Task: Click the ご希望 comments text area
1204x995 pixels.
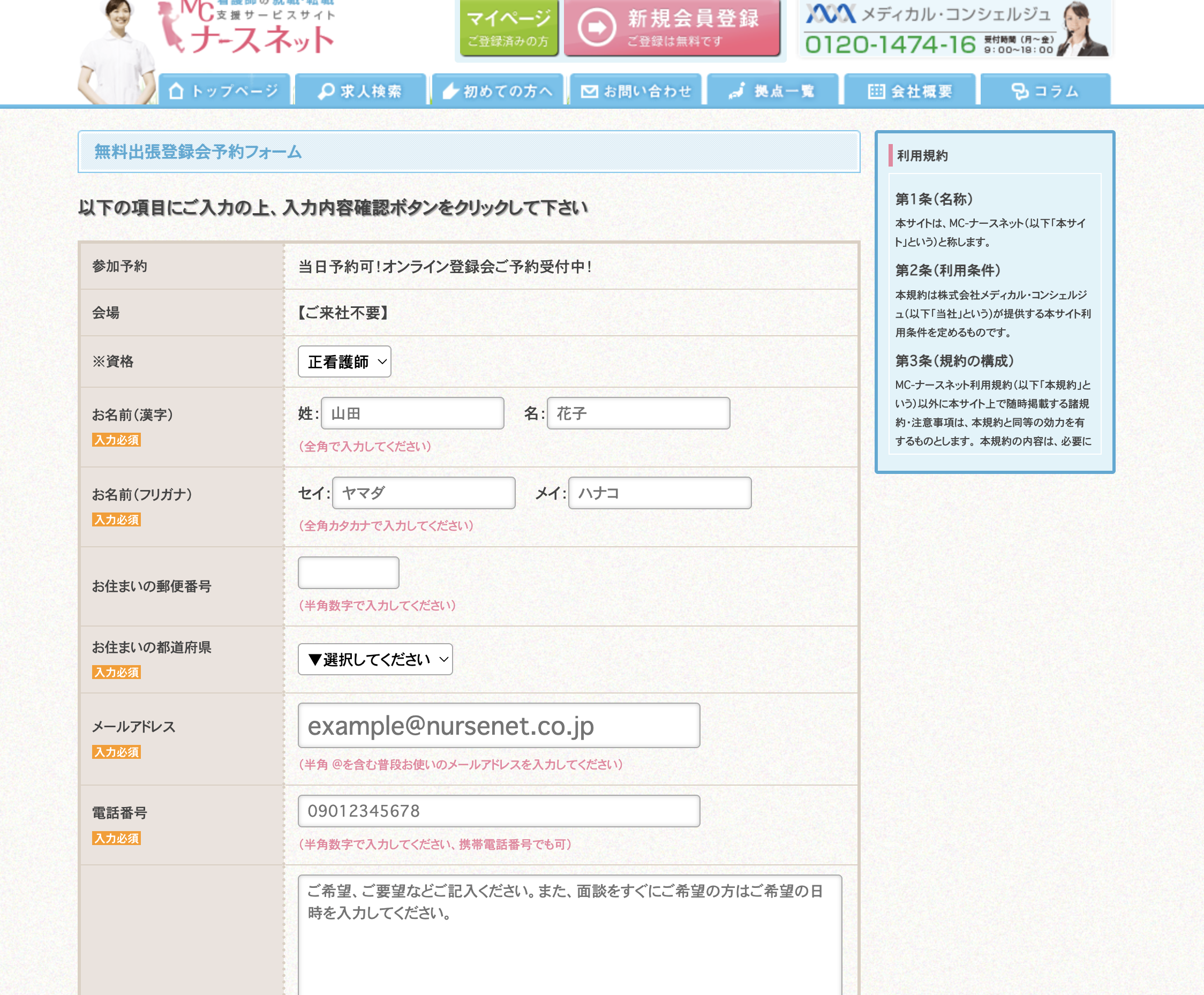Action: (569, 934)
